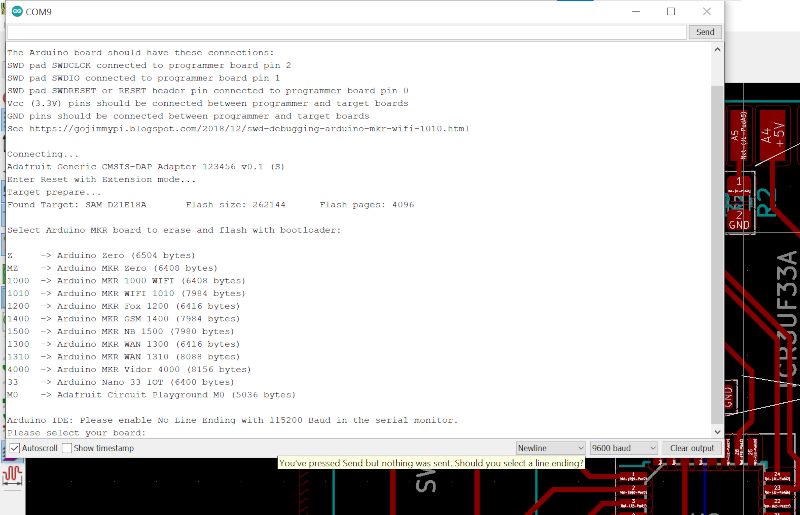The width and height of the screenshot is (800, 515).
Task: Click the Arduino icon in COM9 title bar
Action: (x=17, y=11)
